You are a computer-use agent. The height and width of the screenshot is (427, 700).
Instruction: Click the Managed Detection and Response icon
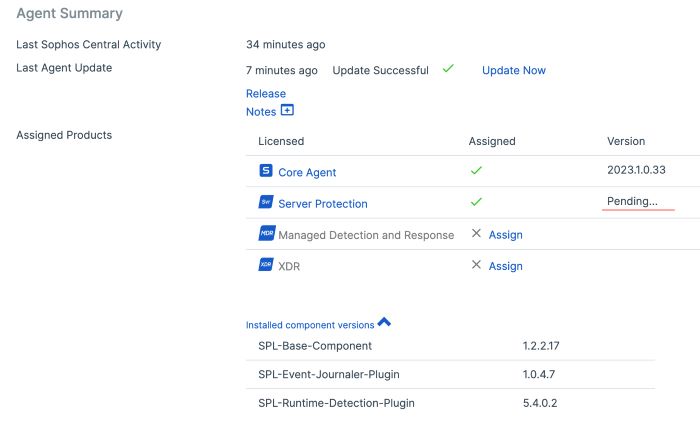(x=266, y=234)
